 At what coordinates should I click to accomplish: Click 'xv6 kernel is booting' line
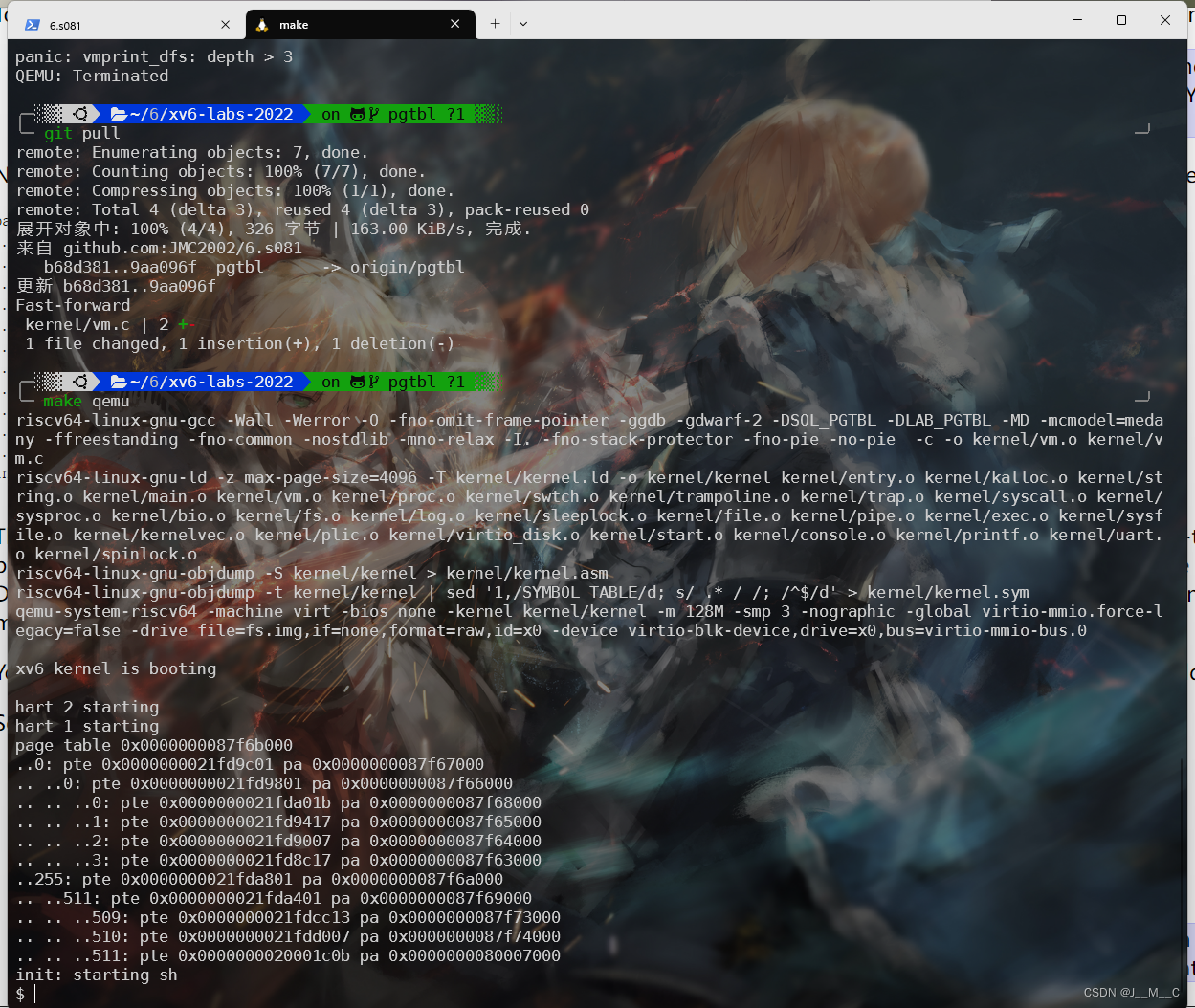coord(116,668)
